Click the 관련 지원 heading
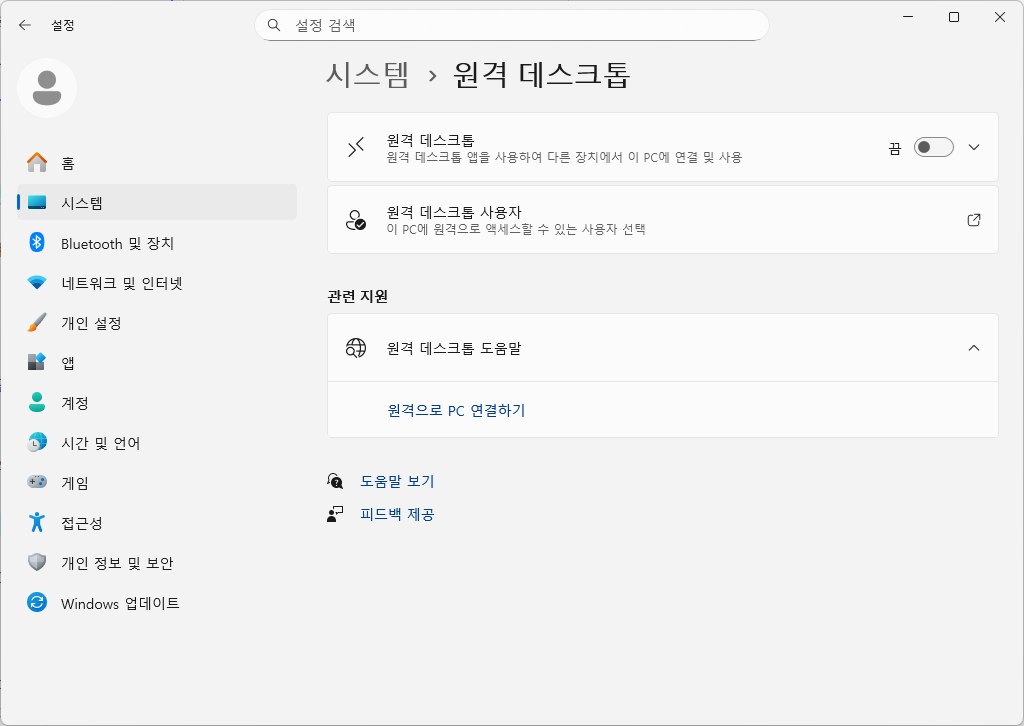This screenshot has height=726, width=1024. (x=358, y=296)
